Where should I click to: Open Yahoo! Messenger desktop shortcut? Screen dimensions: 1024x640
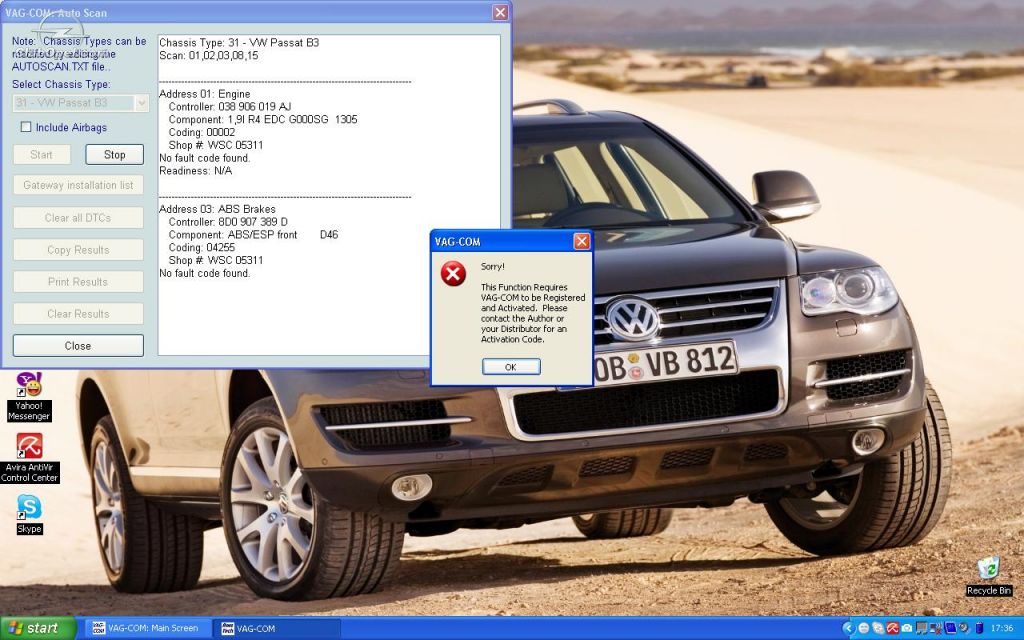pos(29,397)
